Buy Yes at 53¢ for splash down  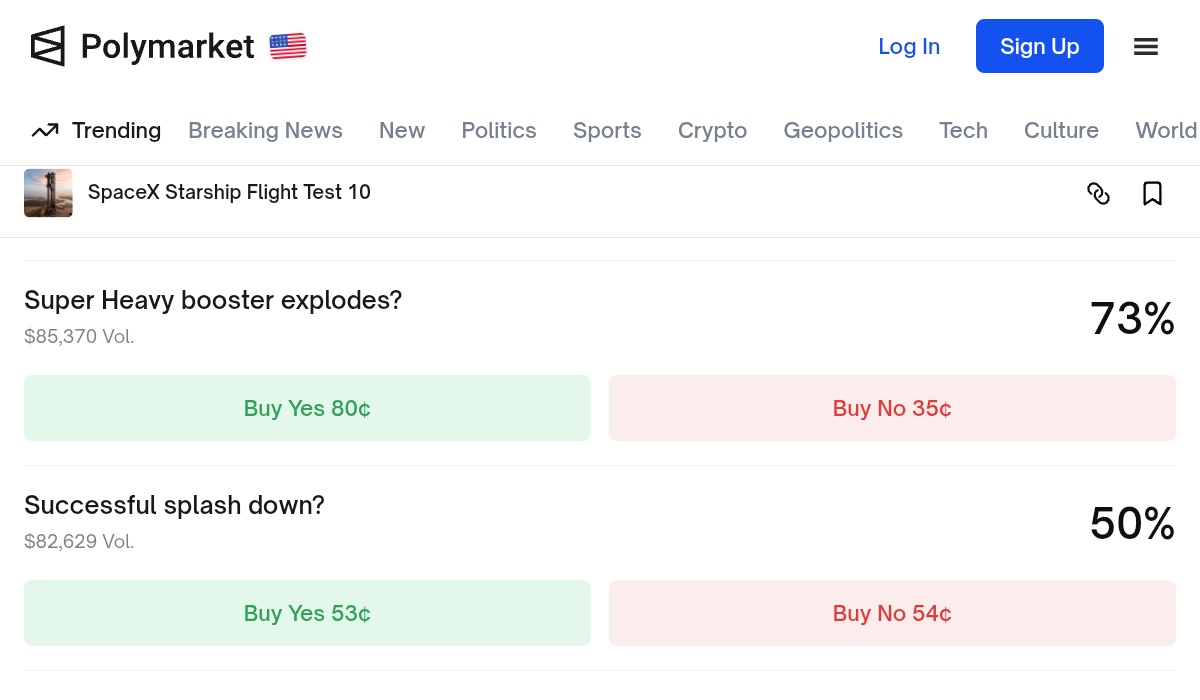click(307, 613)
